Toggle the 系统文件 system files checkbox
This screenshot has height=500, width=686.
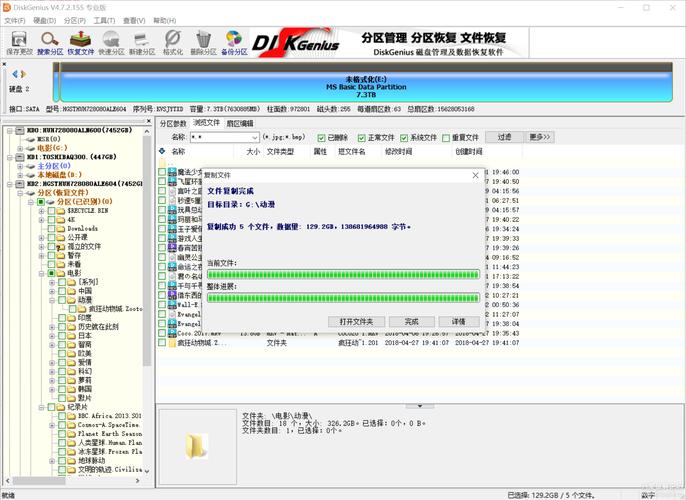(x=404, y=138)
